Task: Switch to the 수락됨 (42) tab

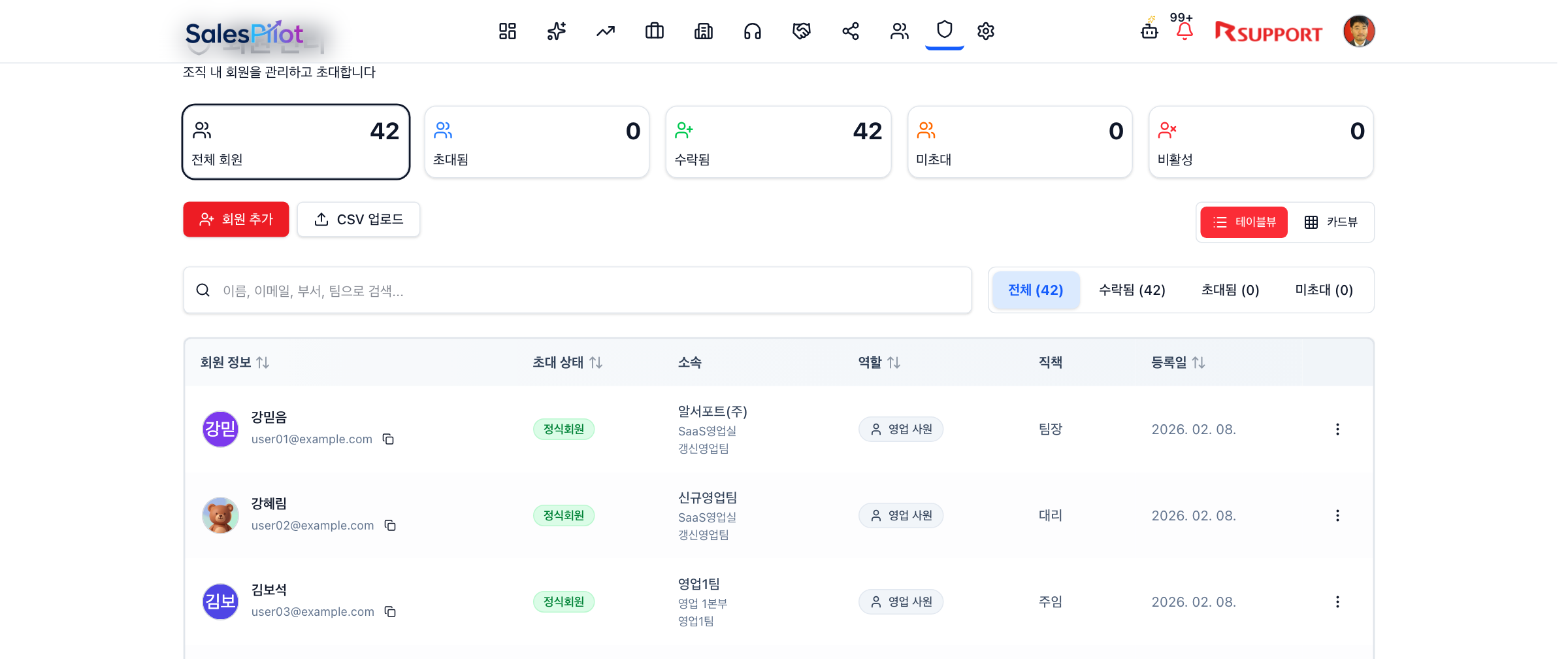Action: pyautogui.click(x=1131, y=290)
